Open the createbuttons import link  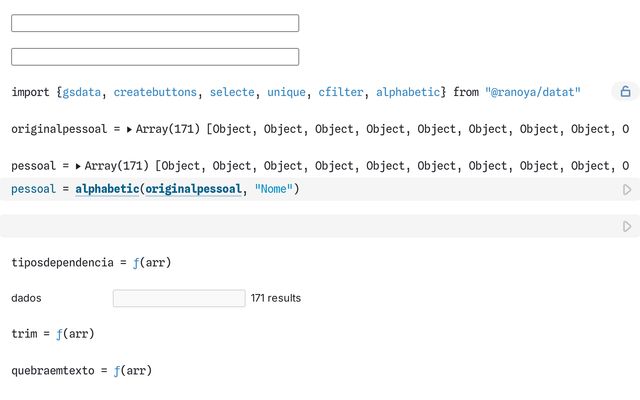tap(155, 92)
